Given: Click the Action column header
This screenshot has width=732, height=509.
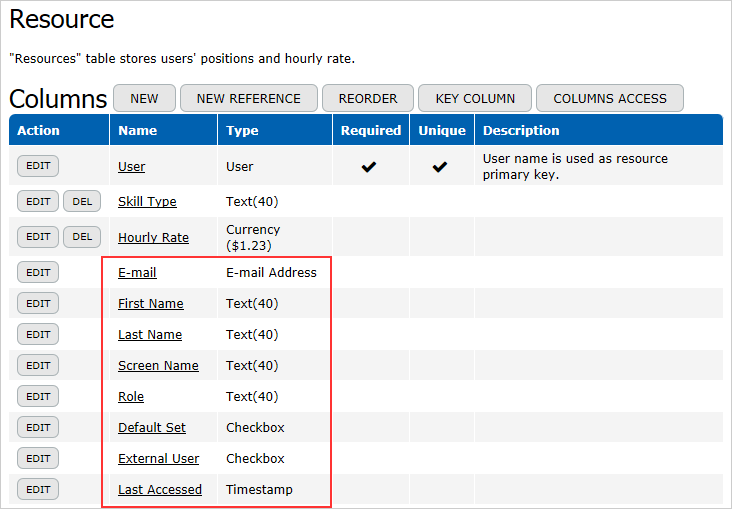Looking at the screenshot, I should 59,130.
